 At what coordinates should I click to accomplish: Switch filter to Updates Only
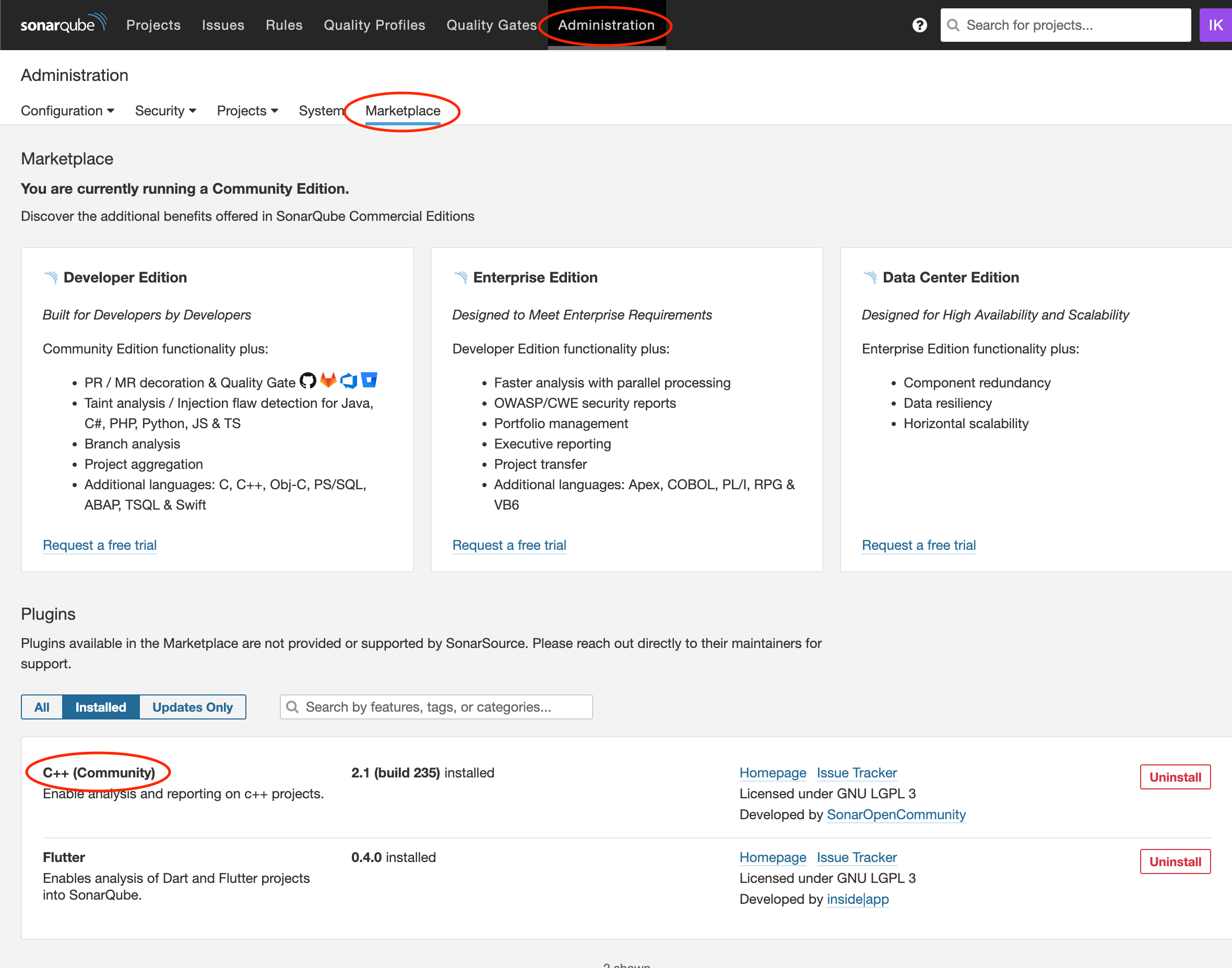click(x=192, y=707)
